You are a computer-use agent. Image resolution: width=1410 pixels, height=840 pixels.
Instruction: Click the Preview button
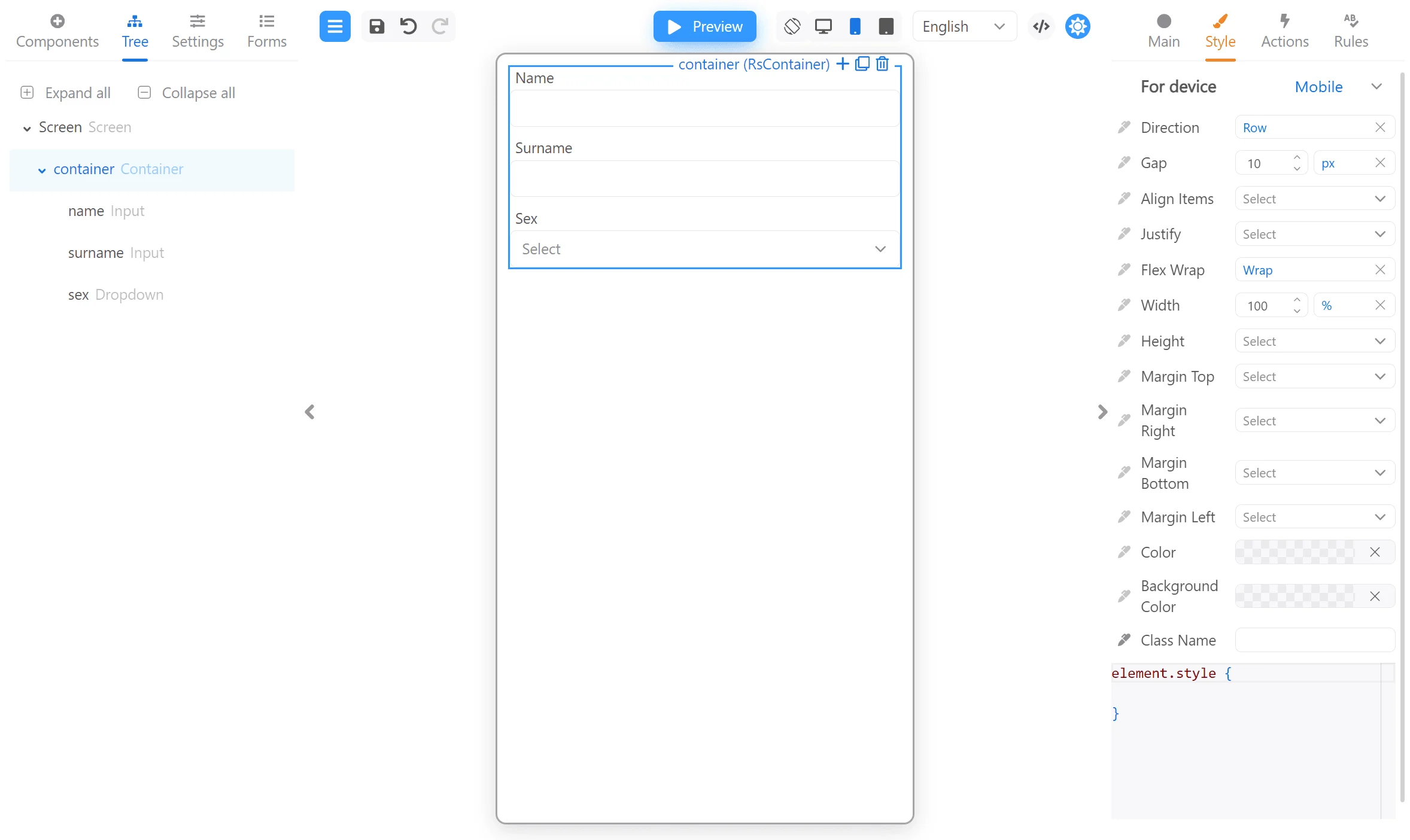coord(704,26)
